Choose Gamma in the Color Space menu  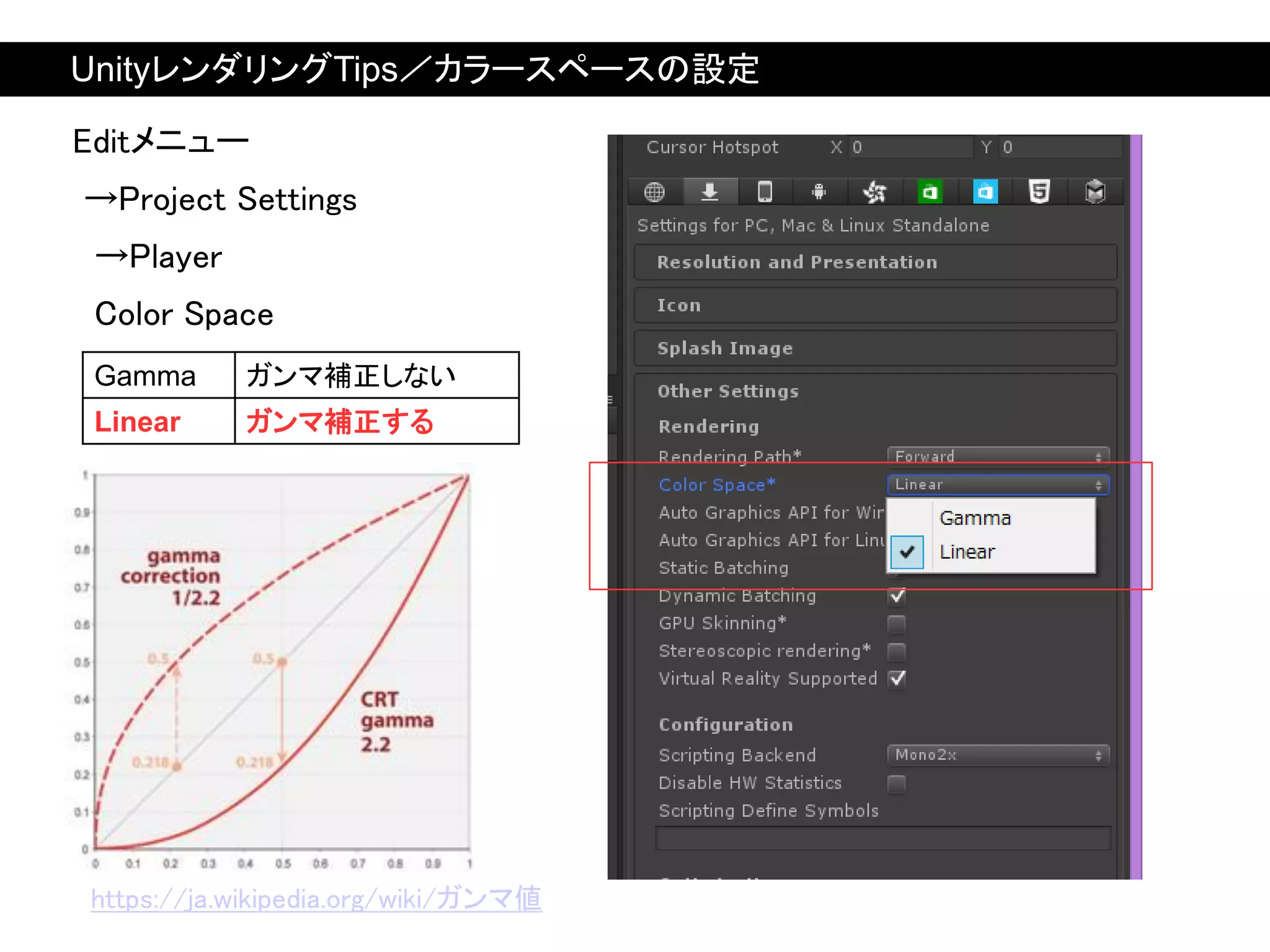pos(992,518)
